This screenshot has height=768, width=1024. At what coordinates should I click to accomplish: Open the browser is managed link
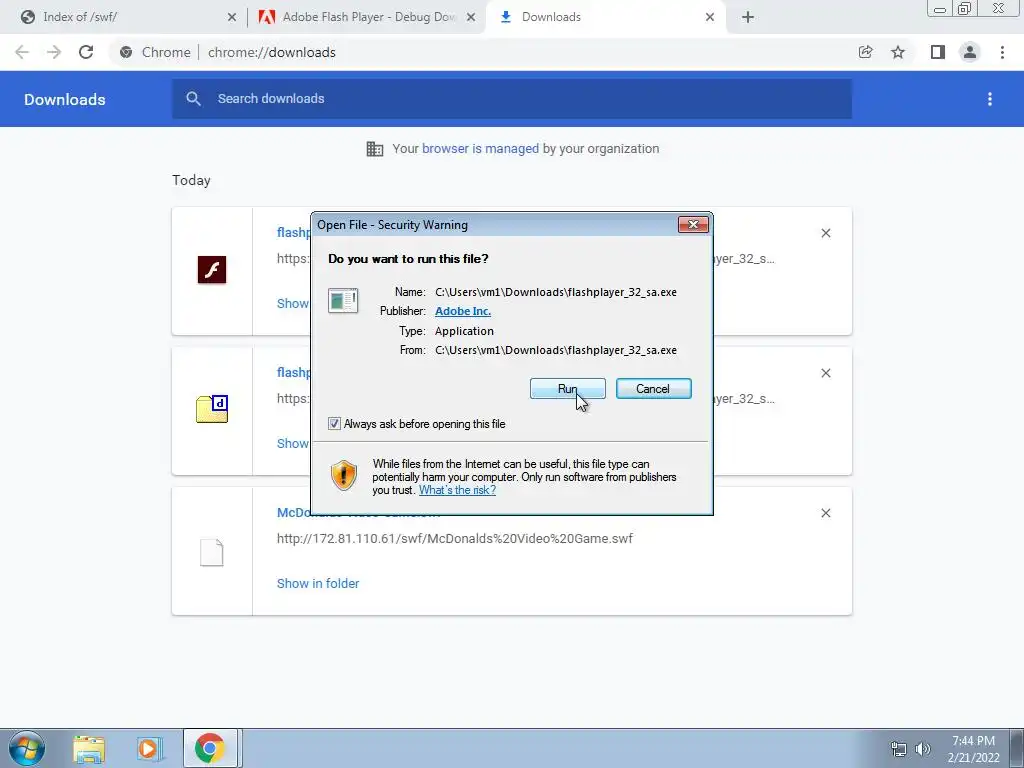click(x=480, y=148)
